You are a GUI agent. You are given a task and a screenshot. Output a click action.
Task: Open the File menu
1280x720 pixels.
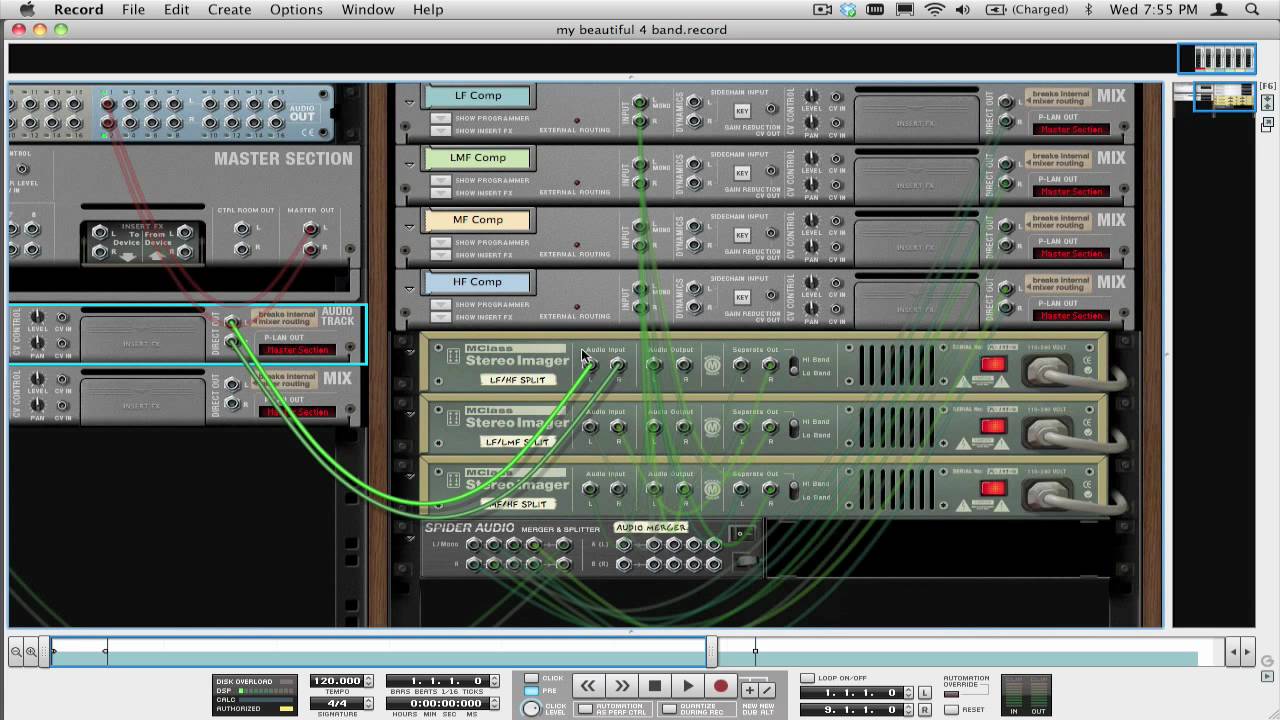(x=133, y=10)
